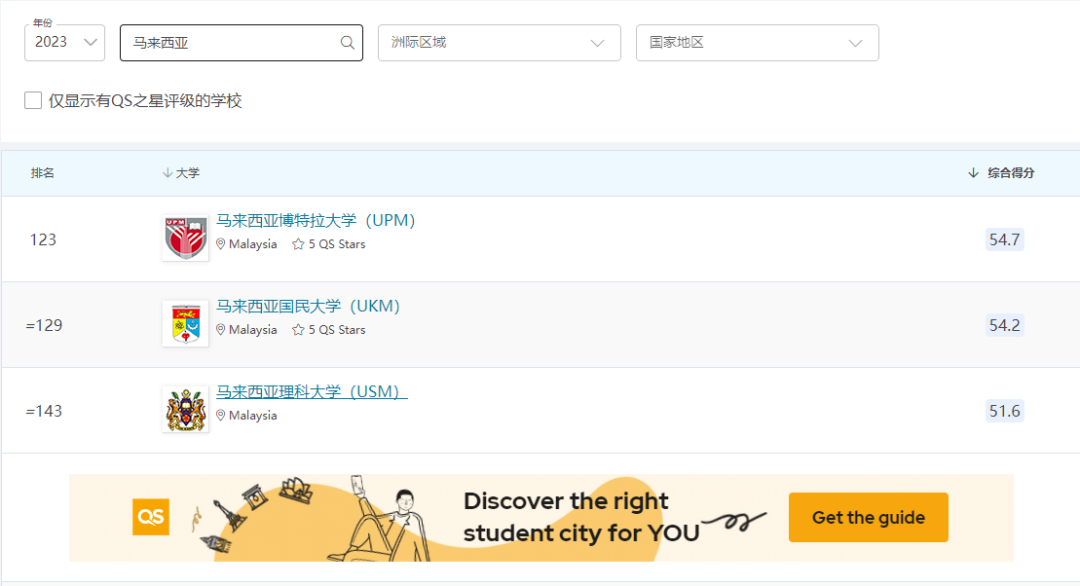Open 马来西亚国民大学 (UKM) link
Viewport: 1080px width, 586px height.
(x=308, y=306)
